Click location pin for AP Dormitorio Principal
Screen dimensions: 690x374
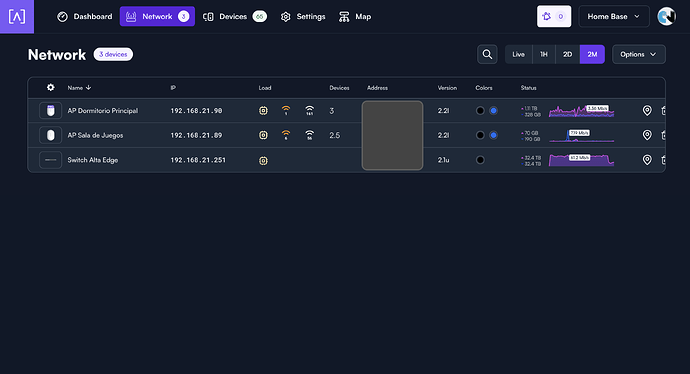647,110
